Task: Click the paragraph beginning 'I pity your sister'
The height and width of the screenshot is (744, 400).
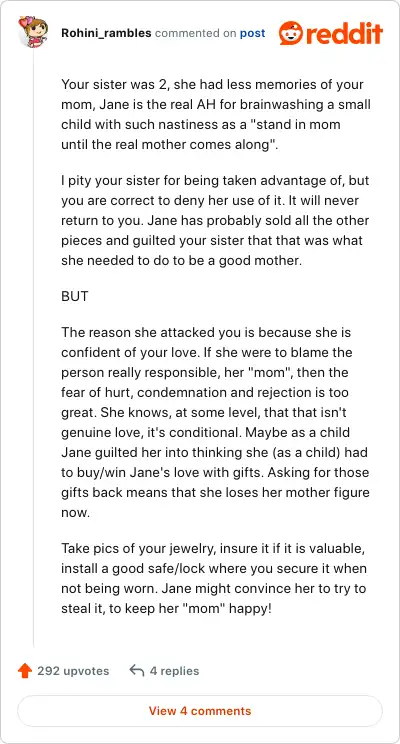Action: [215, 221]
